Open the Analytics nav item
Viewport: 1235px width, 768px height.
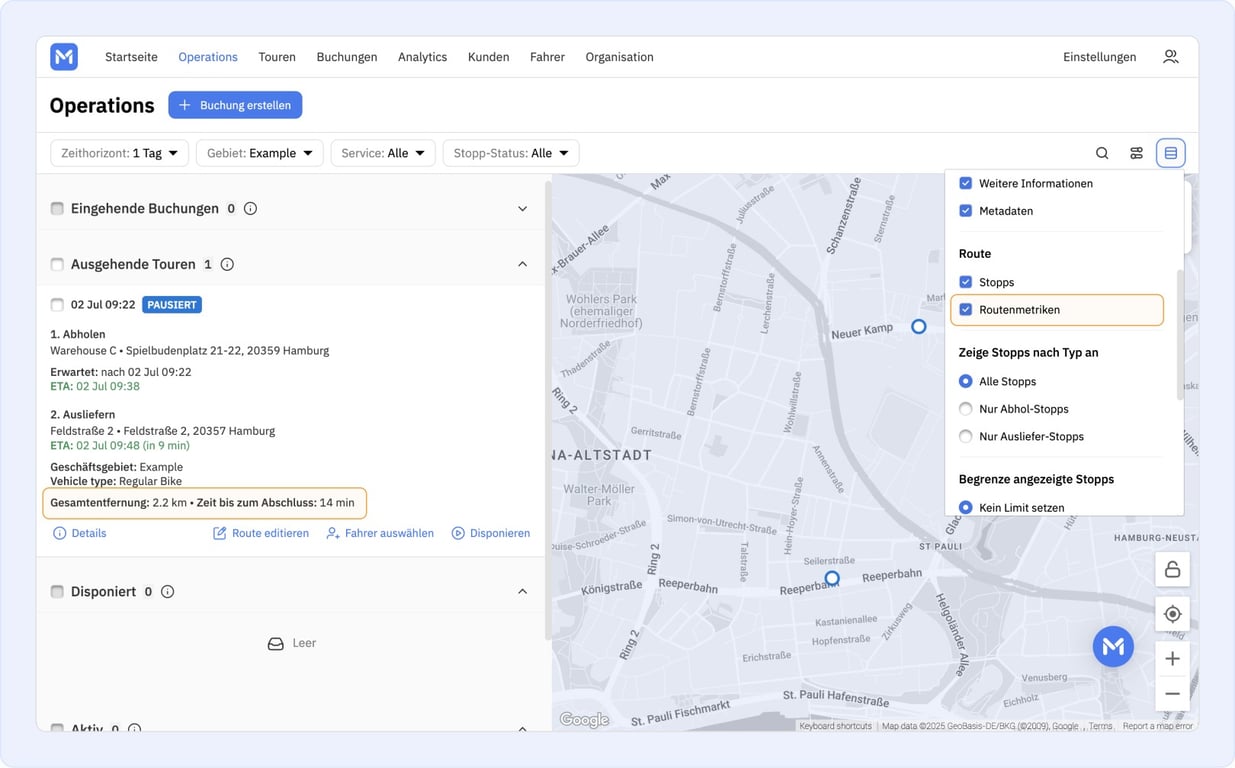(x=422, y=57)
